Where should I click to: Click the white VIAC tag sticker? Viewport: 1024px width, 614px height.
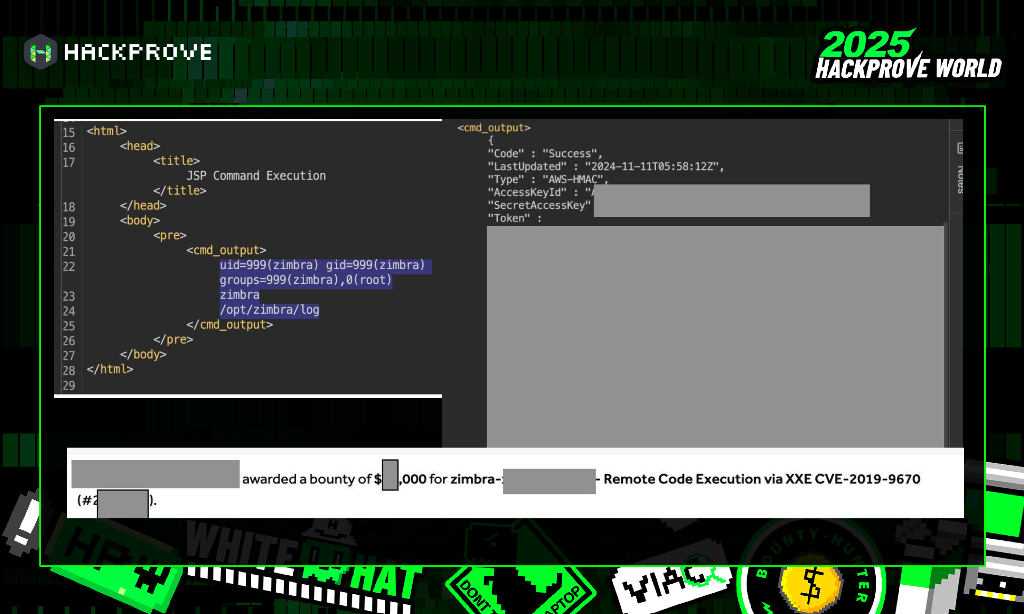click(668, 584)
